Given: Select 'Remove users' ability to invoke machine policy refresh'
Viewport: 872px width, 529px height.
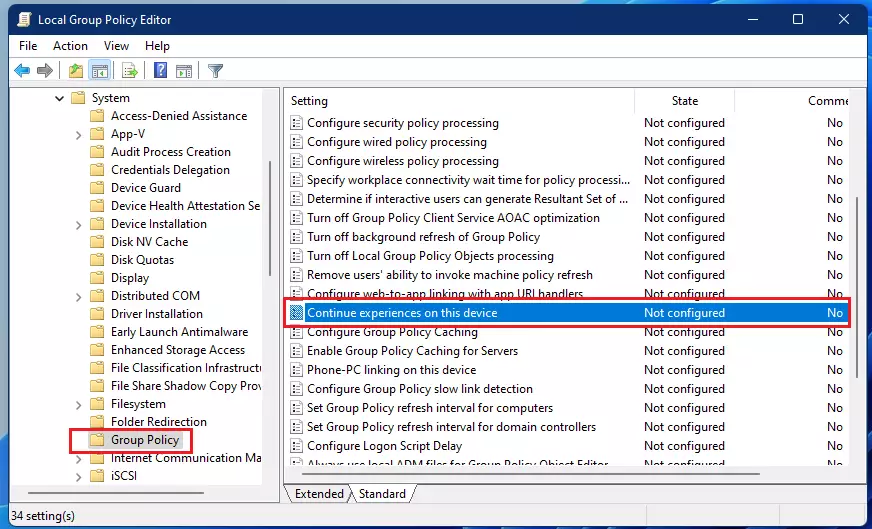Looking at the screenshot, I should tap(450, 275).
